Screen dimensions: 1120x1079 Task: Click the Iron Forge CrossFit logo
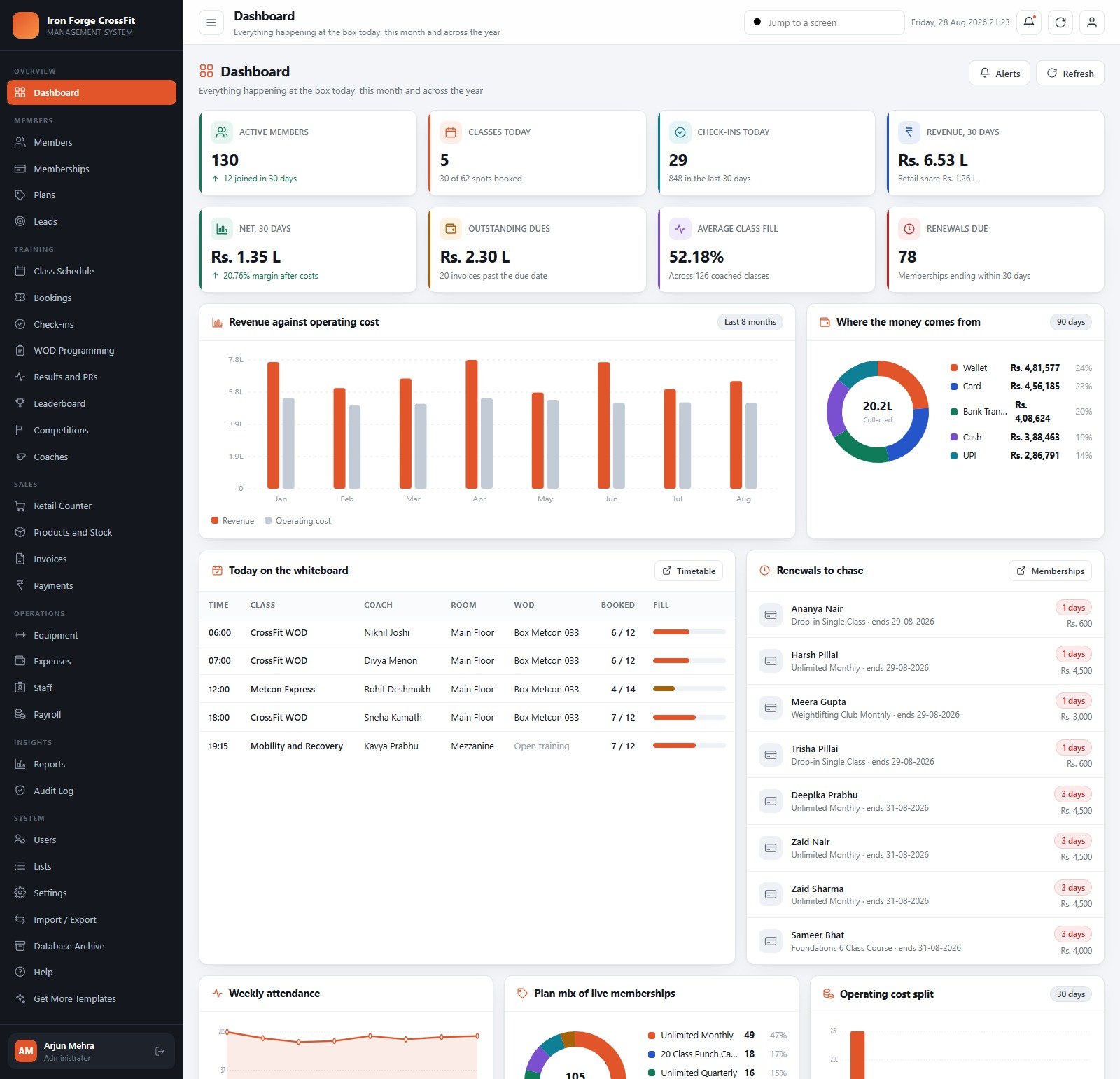(x=26, y=25)
